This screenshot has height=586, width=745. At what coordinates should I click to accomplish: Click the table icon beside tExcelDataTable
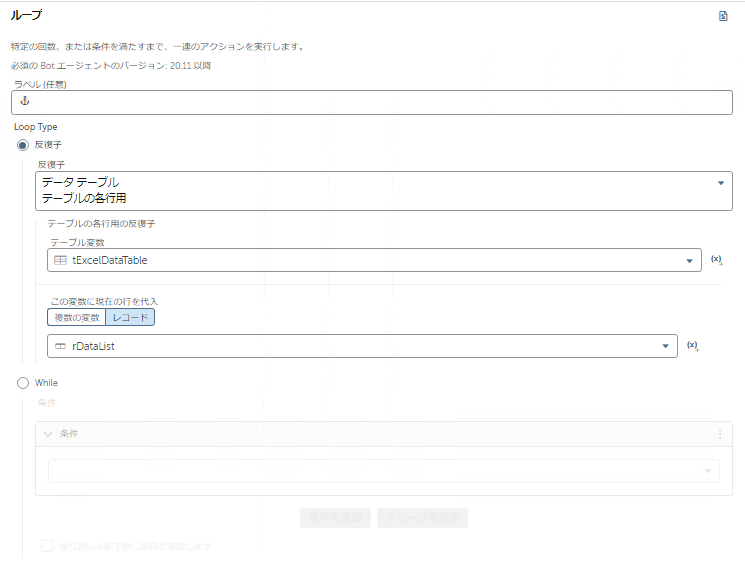61,261
